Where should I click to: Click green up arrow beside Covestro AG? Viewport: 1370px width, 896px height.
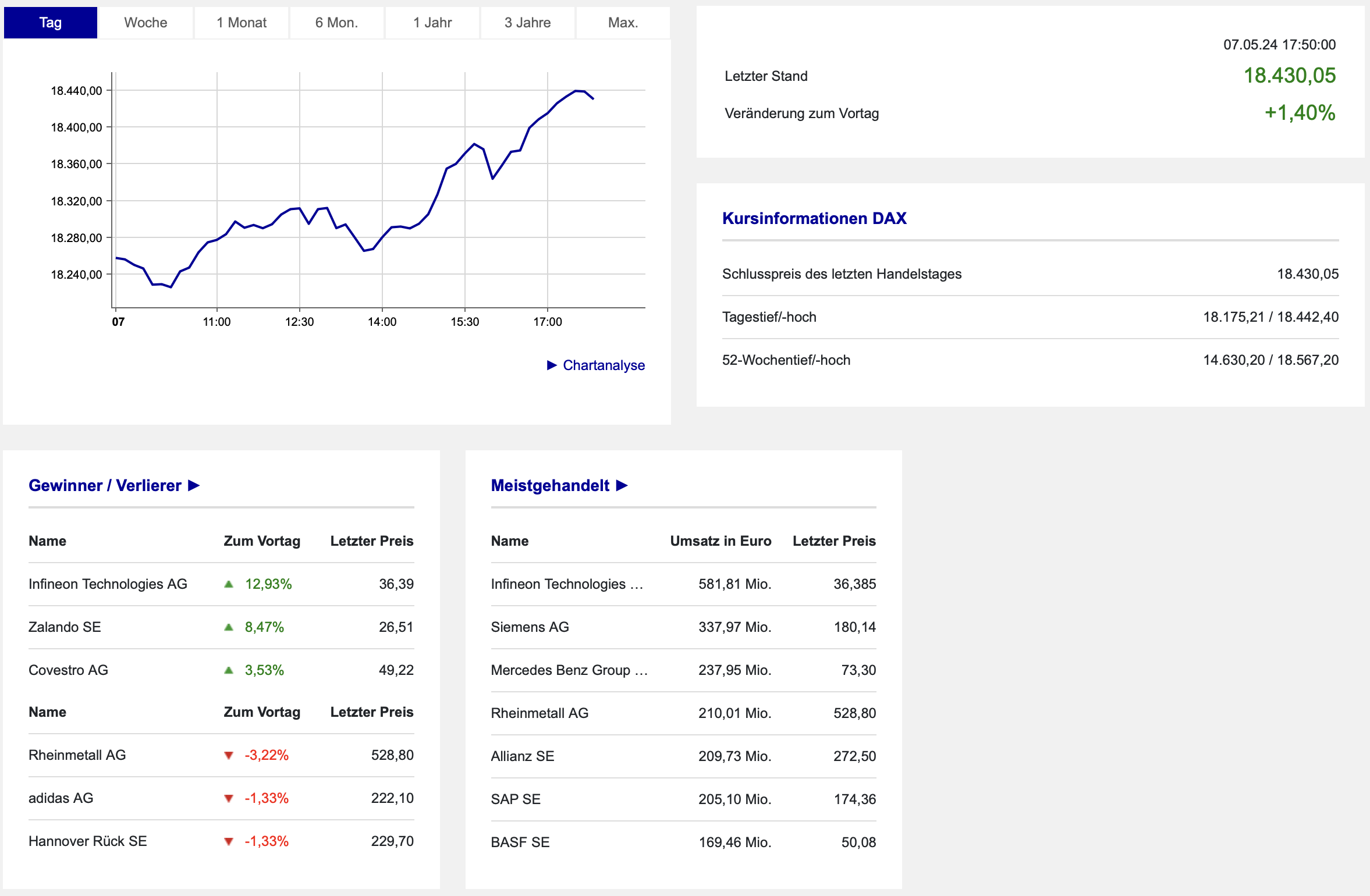click(x=229, y=670)
